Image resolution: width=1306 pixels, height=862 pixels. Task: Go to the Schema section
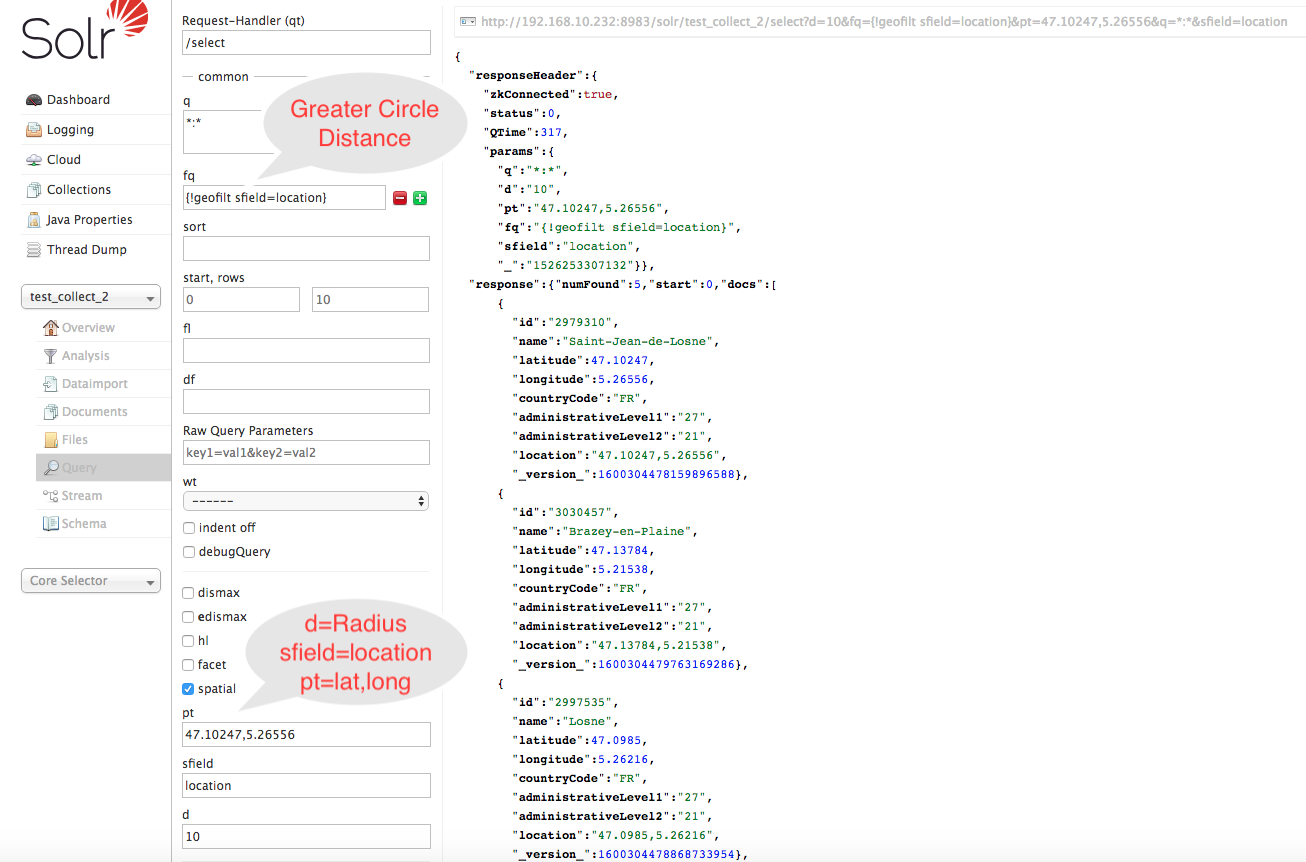coord(84,524)
